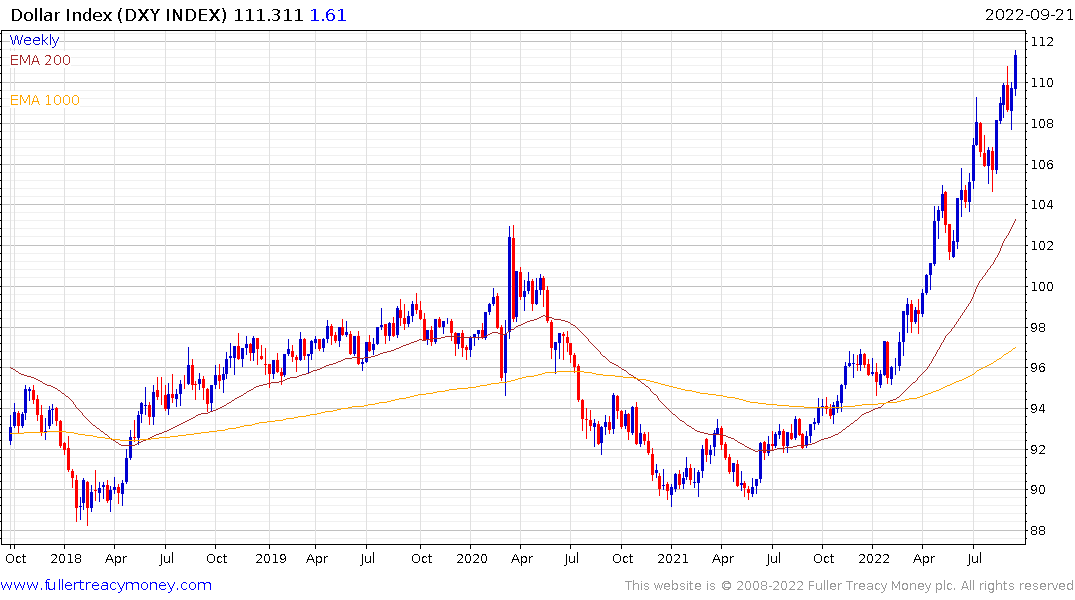Click the 100 price axis label
1075x600 pixels.
click(1042, 287)
